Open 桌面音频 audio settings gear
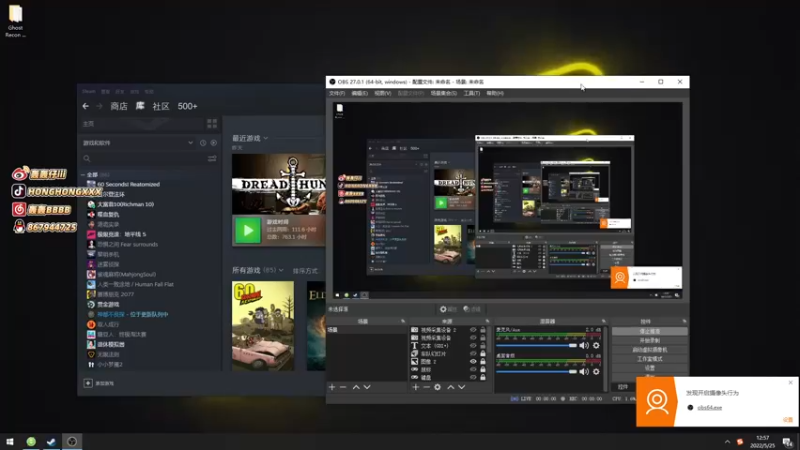Screen dimensions: 800x450 596,371
